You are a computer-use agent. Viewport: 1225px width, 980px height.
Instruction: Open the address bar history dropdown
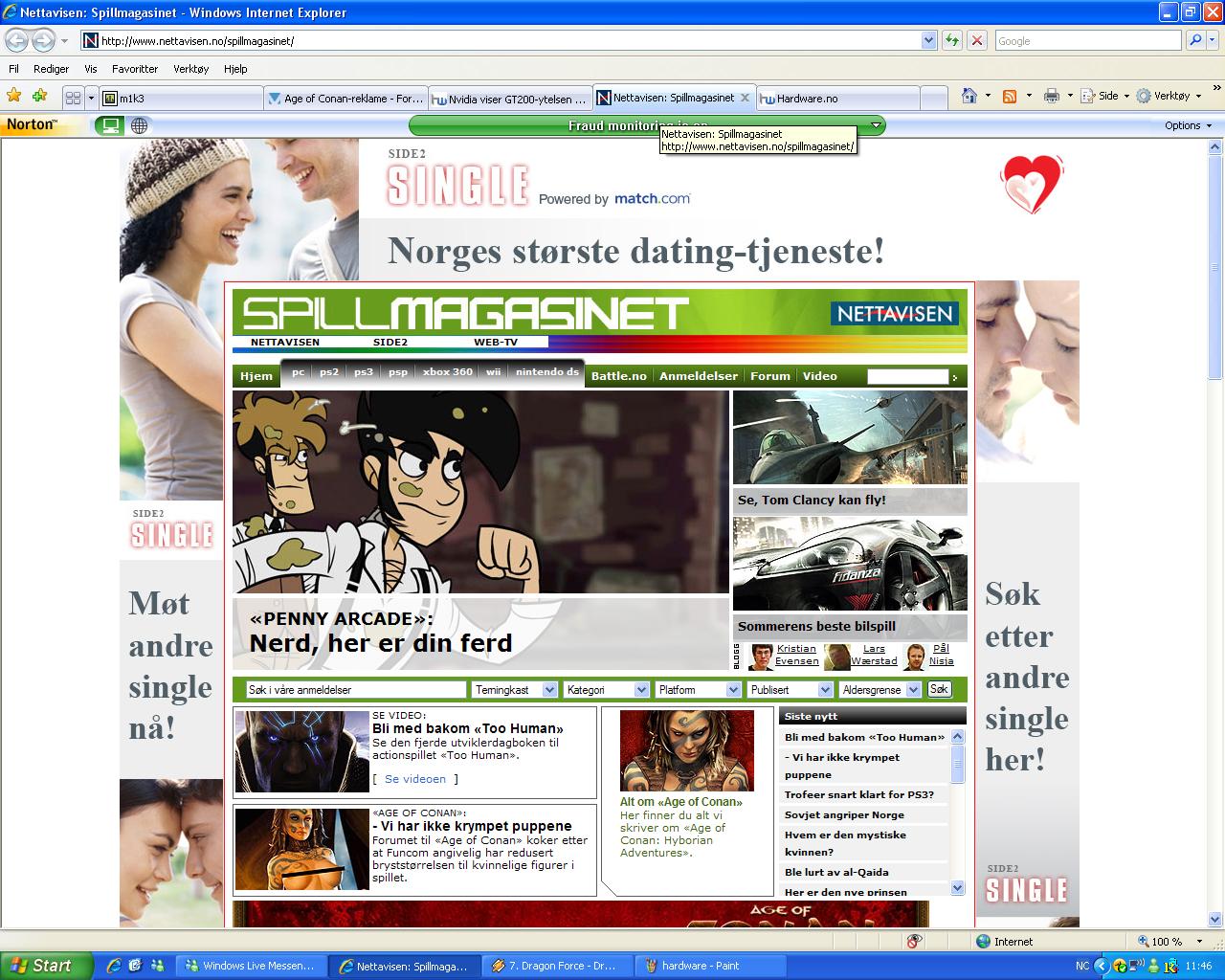[x=928, y=40]
